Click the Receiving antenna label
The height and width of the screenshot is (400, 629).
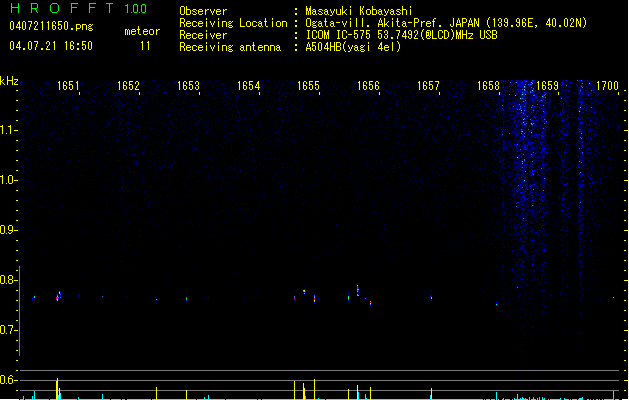pyautogui.click(x=230, y=47)
